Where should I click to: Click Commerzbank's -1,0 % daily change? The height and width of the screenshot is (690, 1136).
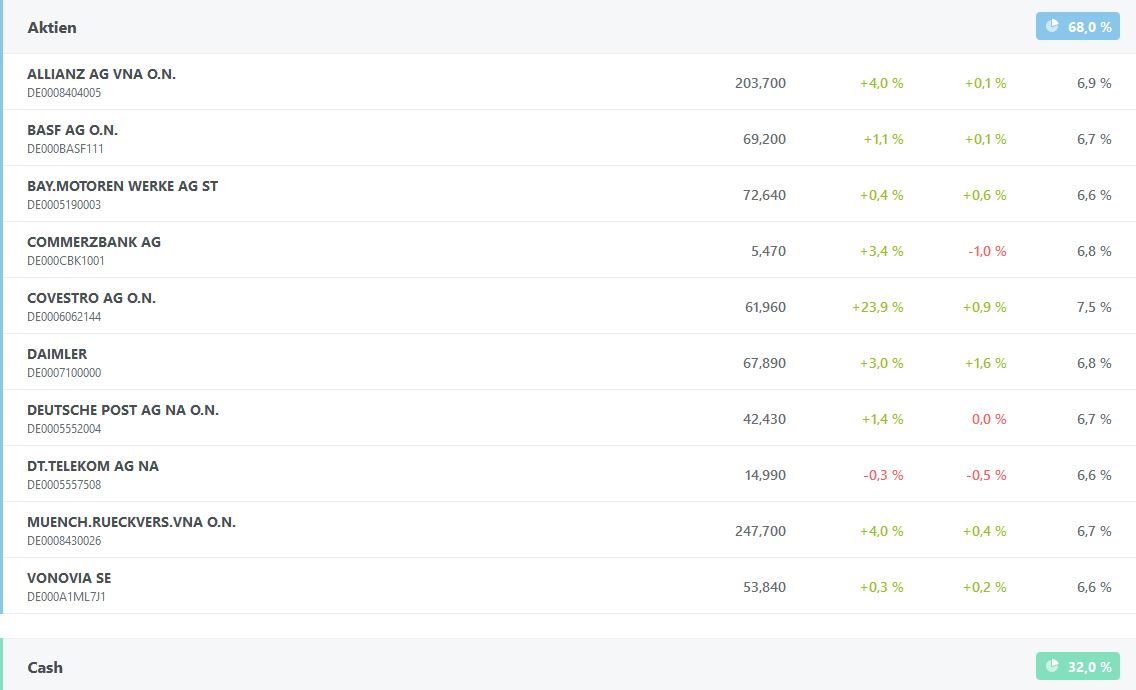coord(986,251)
